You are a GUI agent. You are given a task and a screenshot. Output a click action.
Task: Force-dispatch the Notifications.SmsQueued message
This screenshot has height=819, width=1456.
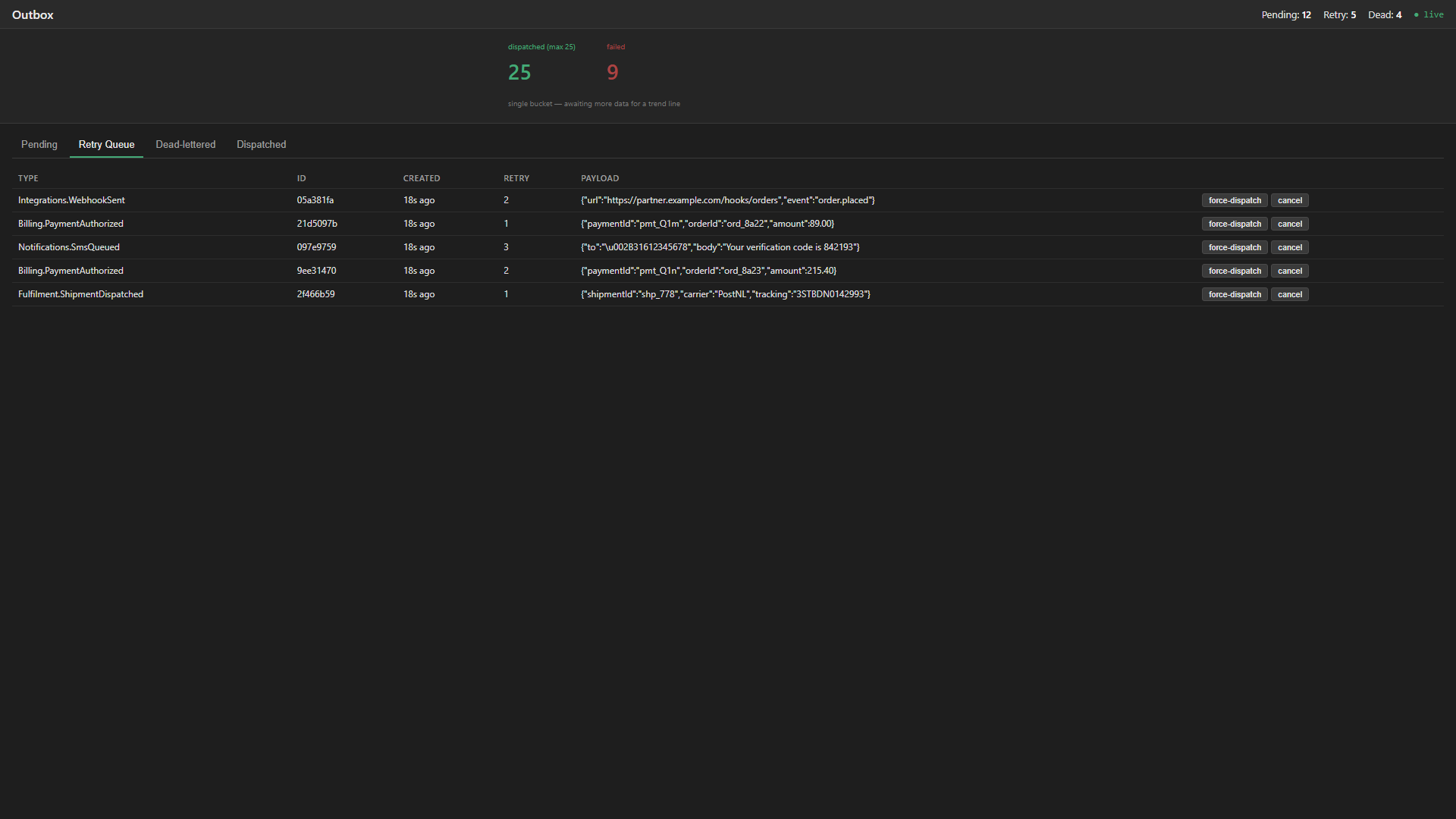[1235, 247]
